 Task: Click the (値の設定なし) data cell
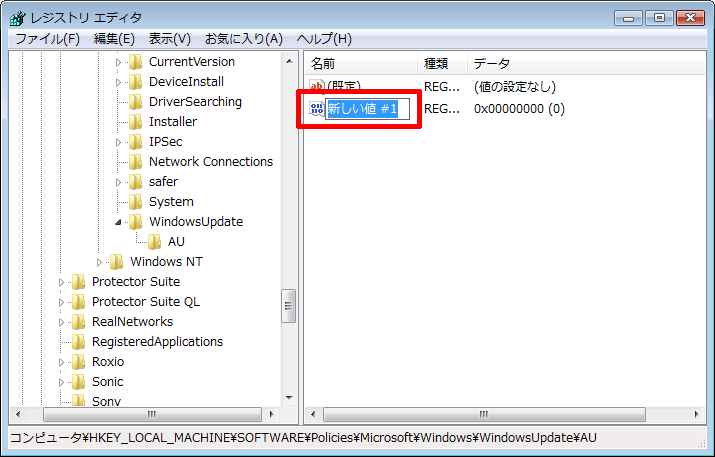[515, 87]
